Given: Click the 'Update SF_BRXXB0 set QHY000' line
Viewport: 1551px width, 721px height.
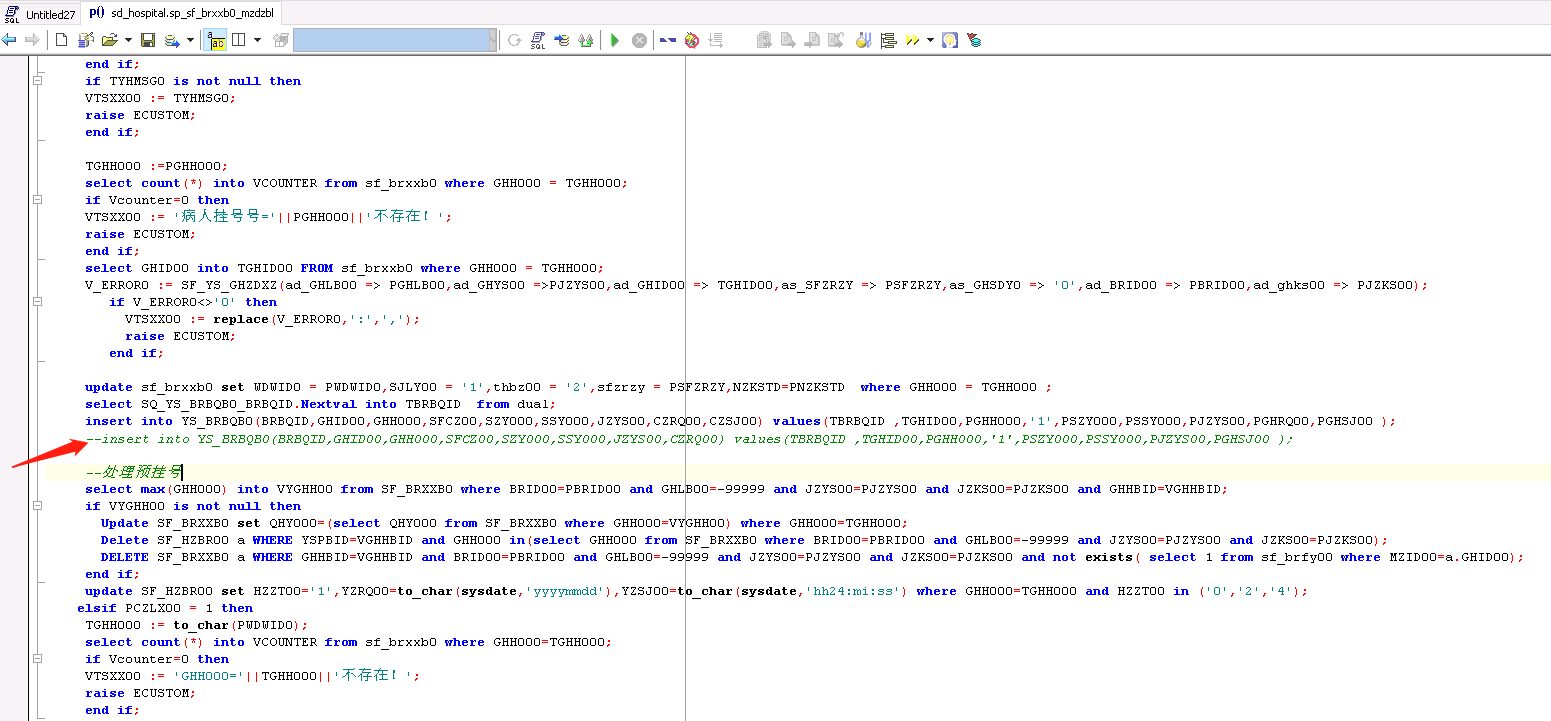Looking at the screenshot, I should (505, 523).
